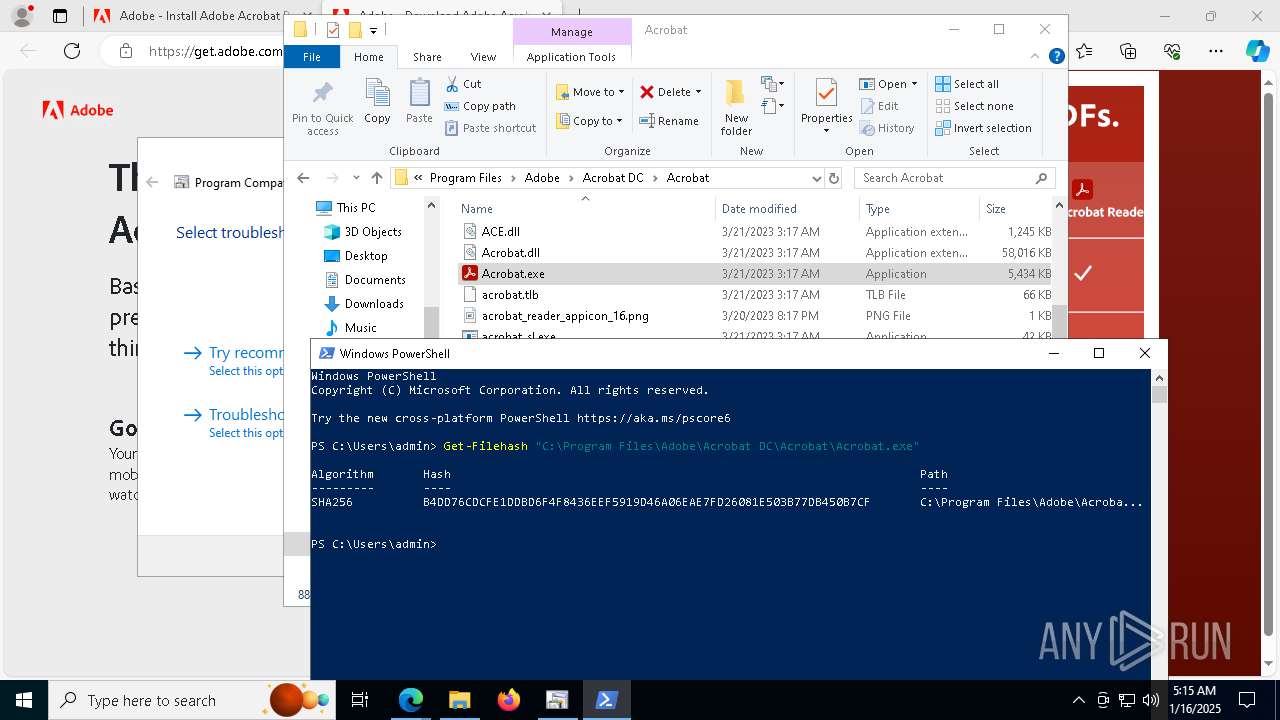
Task: Open the Copy to dropdown
Action: 590,121
